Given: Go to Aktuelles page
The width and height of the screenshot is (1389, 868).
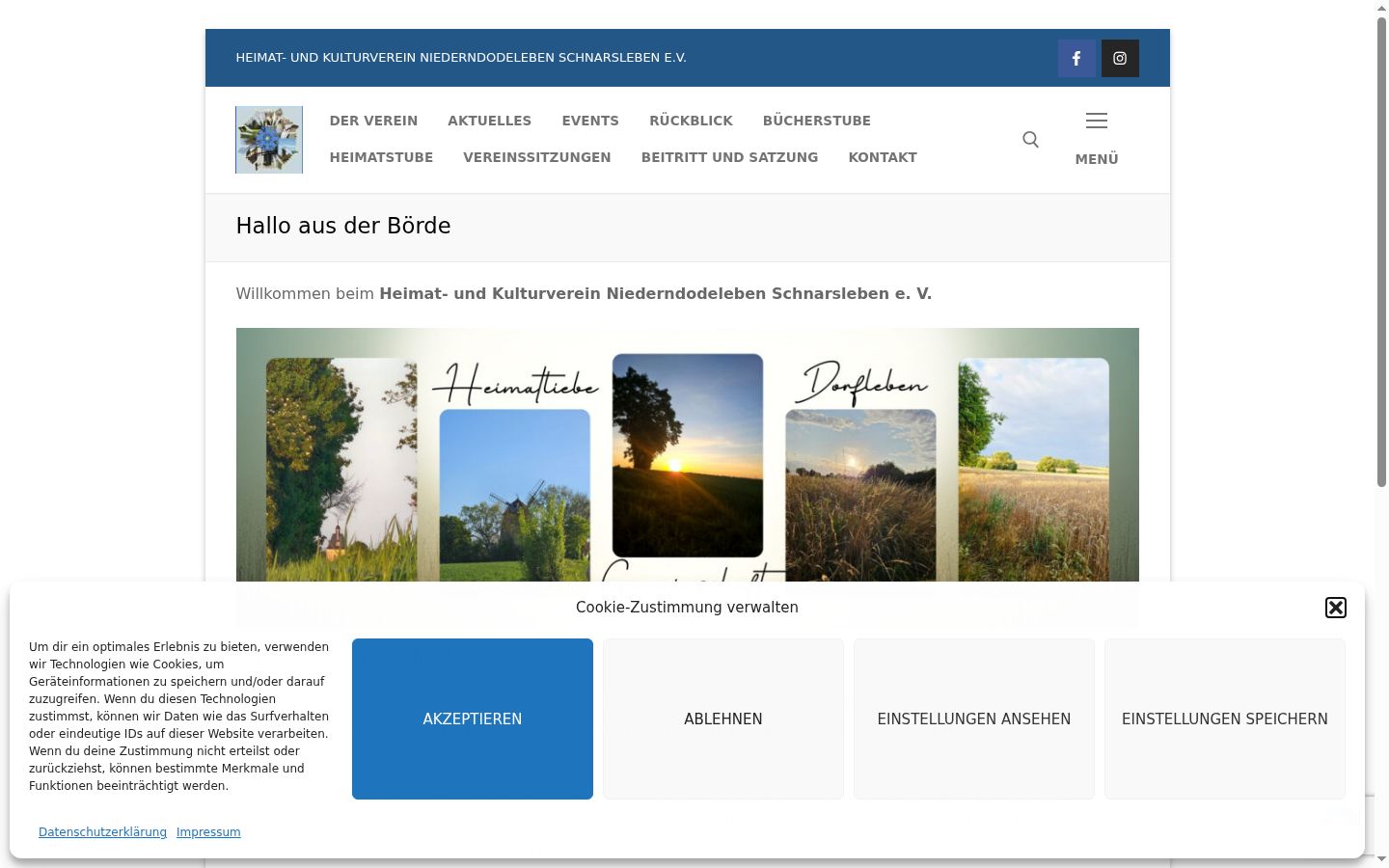Looking at the screenshot, I should click(x=489, y=121).
